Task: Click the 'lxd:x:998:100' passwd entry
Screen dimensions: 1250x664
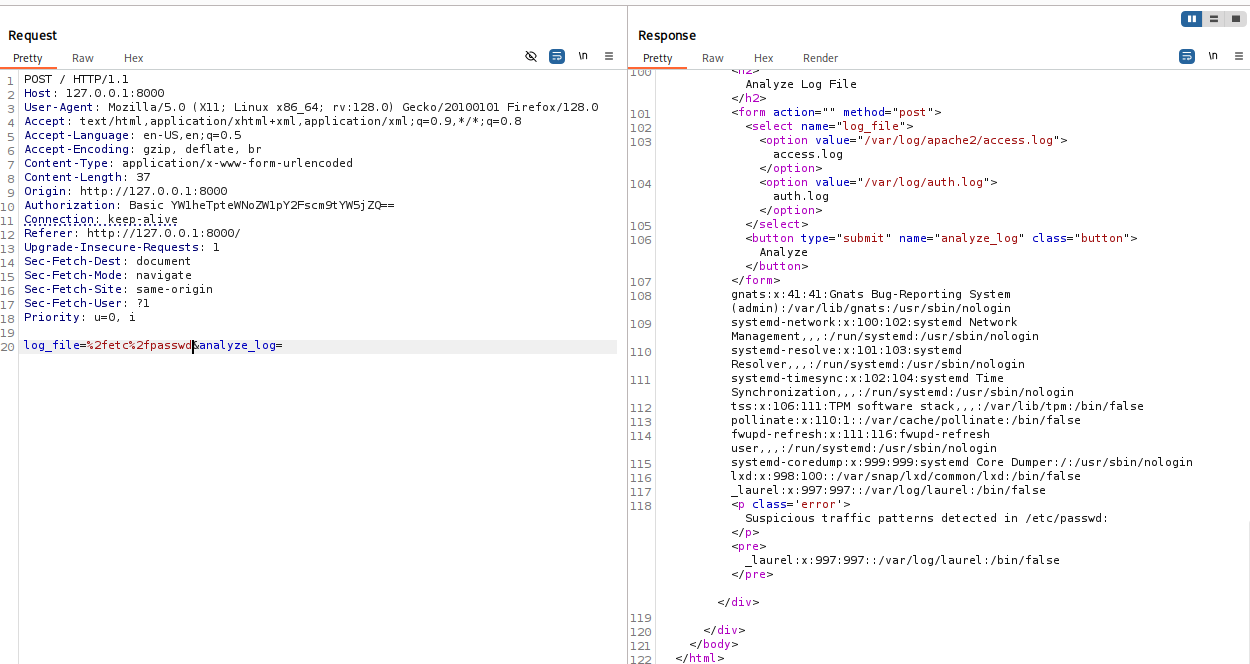Action: pyautogui.click(x=906, y=477)
